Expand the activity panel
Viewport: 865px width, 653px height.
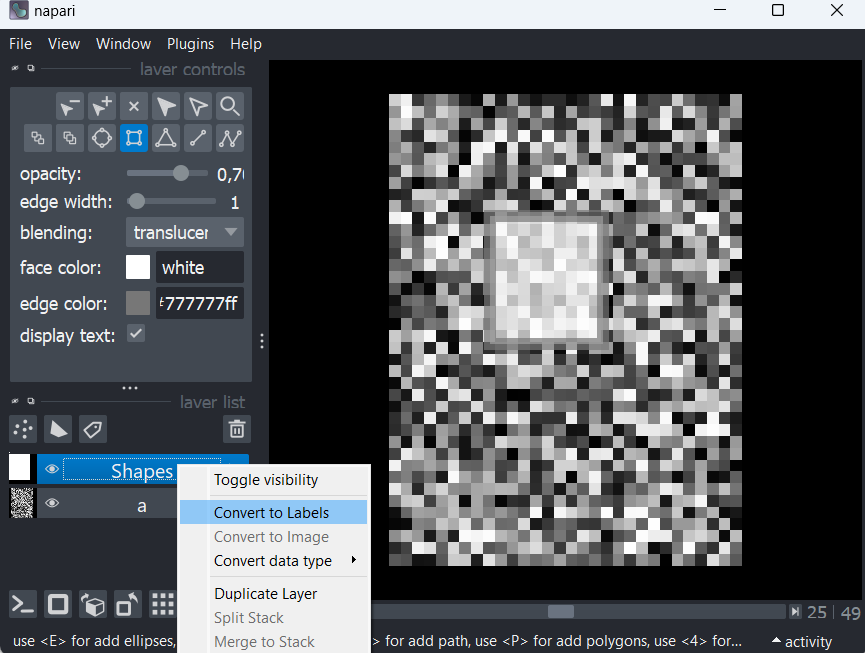802,641
